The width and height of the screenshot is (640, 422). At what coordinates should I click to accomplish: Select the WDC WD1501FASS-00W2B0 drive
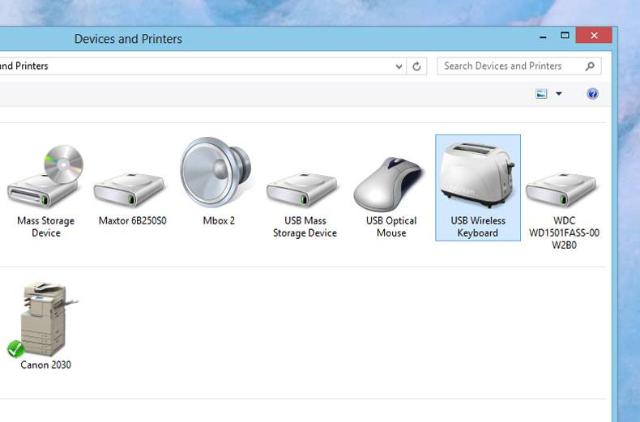[x=563, y=187]
